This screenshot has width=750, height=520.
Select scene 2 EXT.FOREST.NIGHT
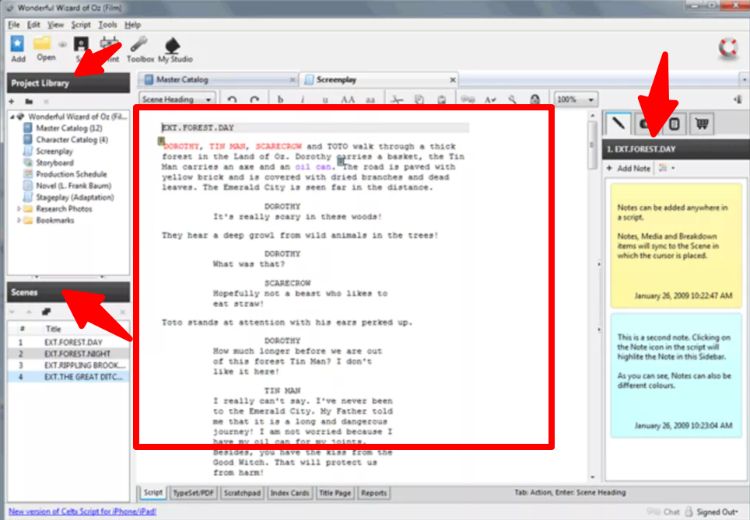pos(68,354)
